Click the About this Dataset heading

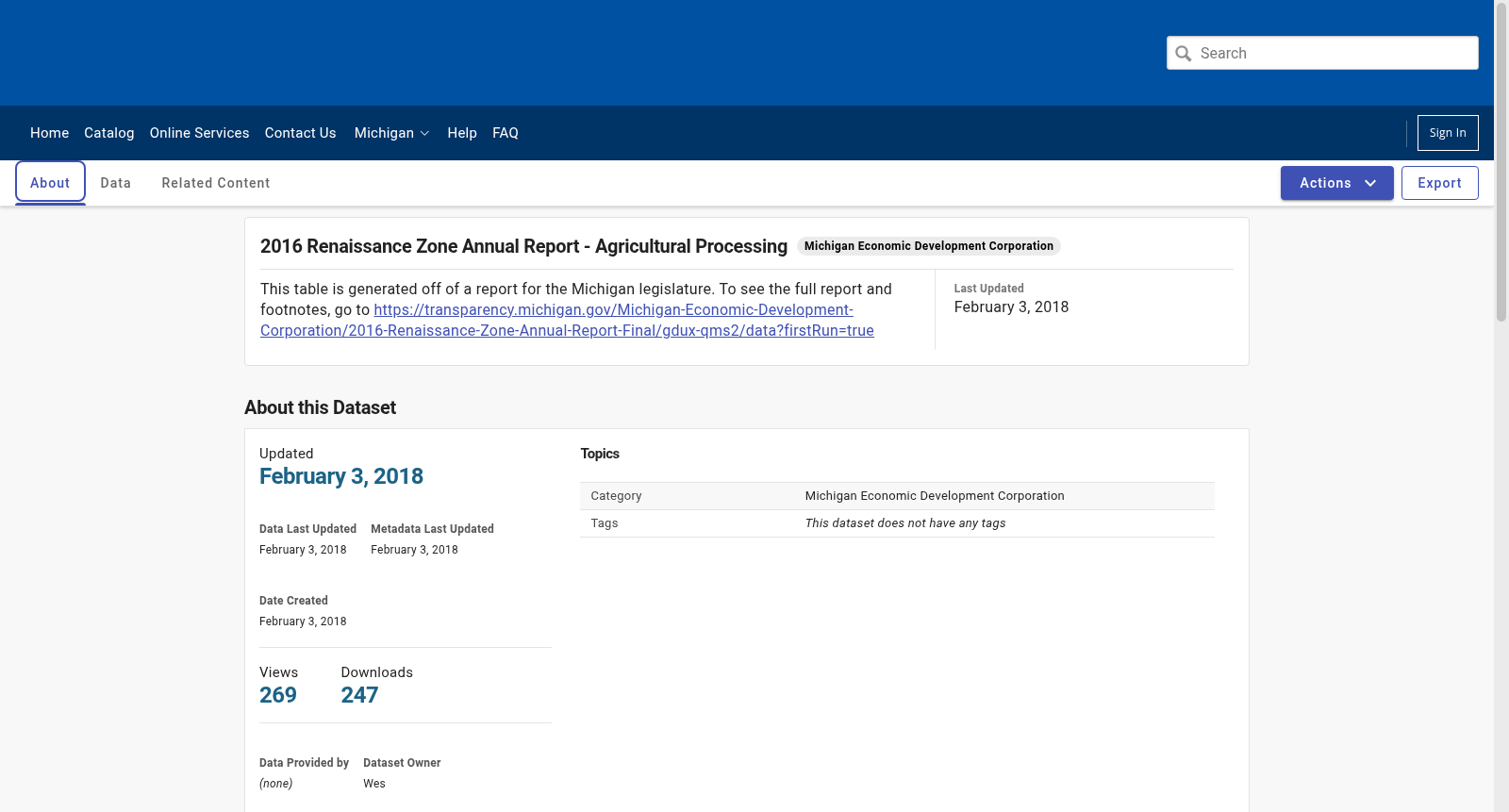pos(320,407)
